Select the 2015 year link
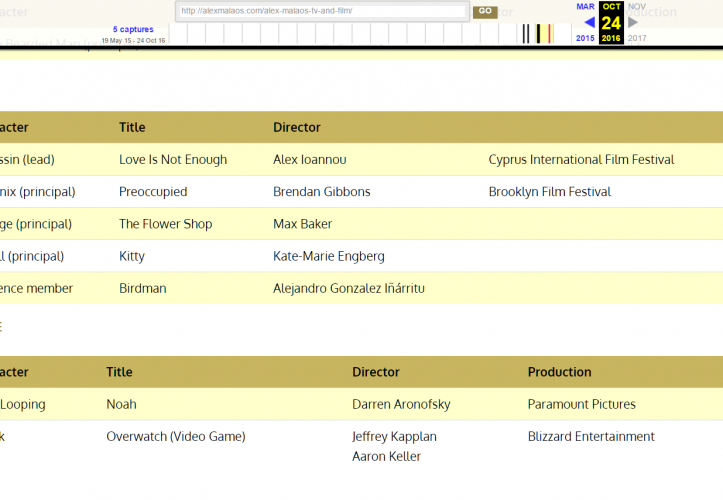Image resolution: width=723 pixels, height=500 pixels. coord(585,38)
